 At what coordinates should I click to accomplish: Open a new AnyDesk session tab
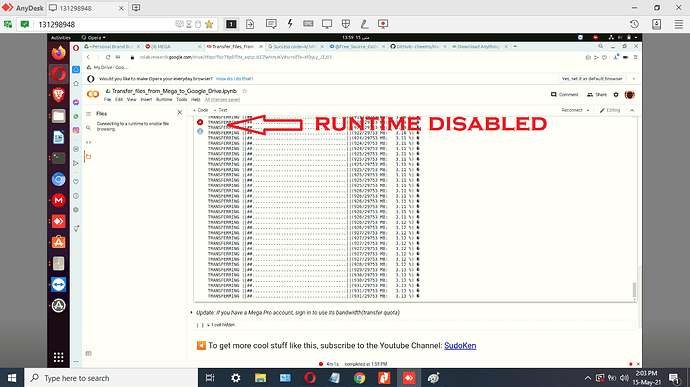tap(136, 8)
